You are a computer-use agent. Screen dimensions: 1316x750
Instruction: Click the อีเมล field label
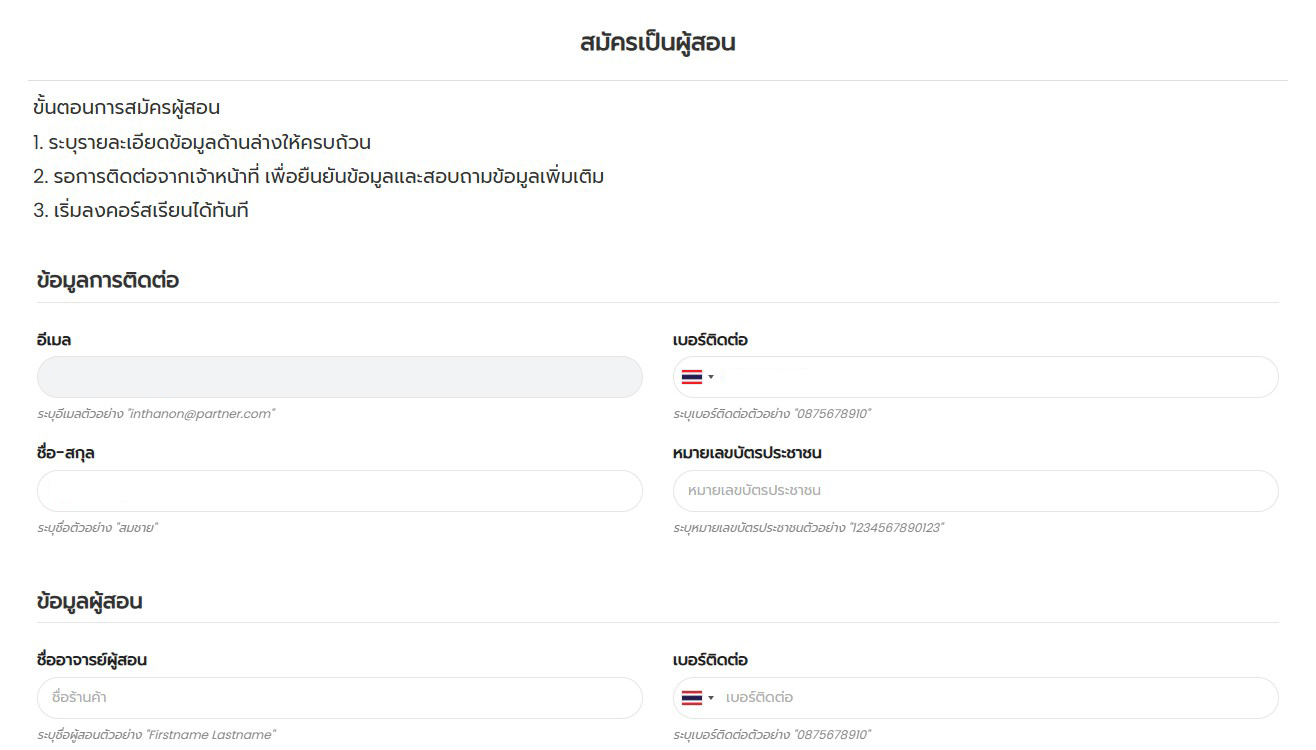click(54, 340)
